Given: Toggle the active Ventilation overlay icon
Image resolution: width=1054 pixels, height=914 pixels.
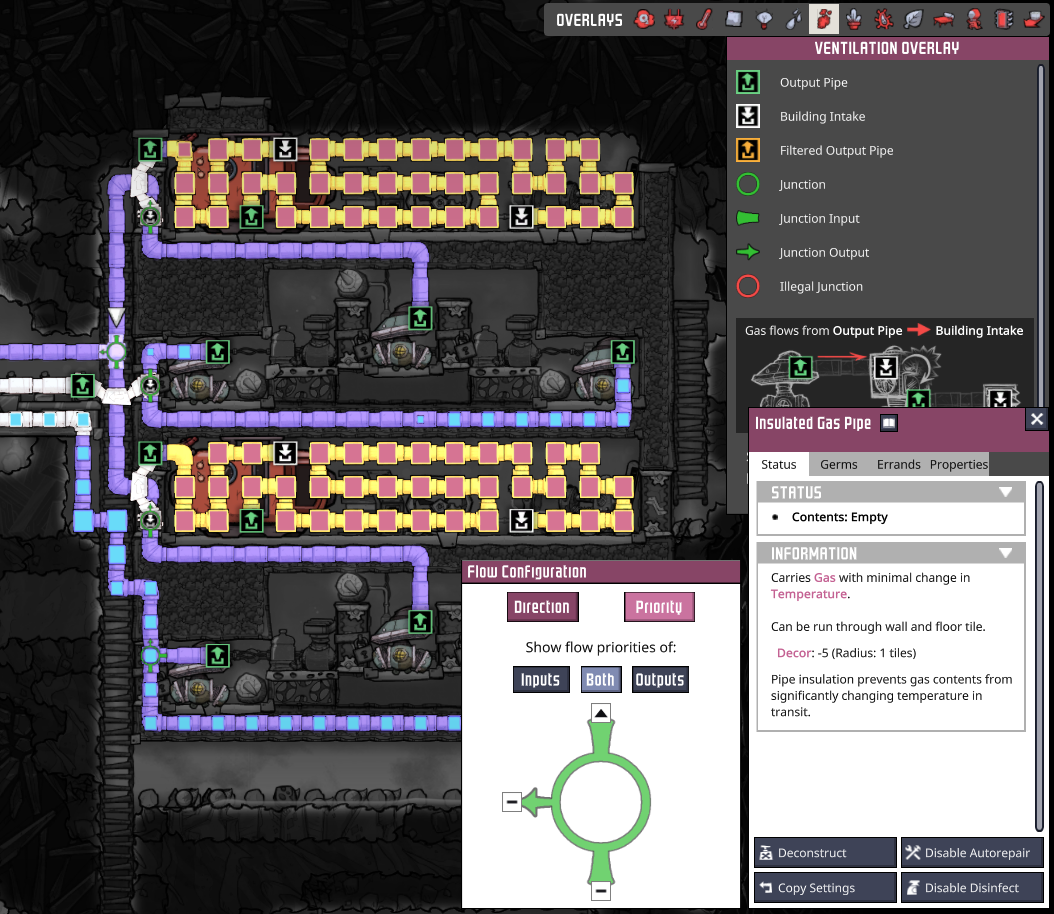Looking at the screenshot, I should [823, 19].
